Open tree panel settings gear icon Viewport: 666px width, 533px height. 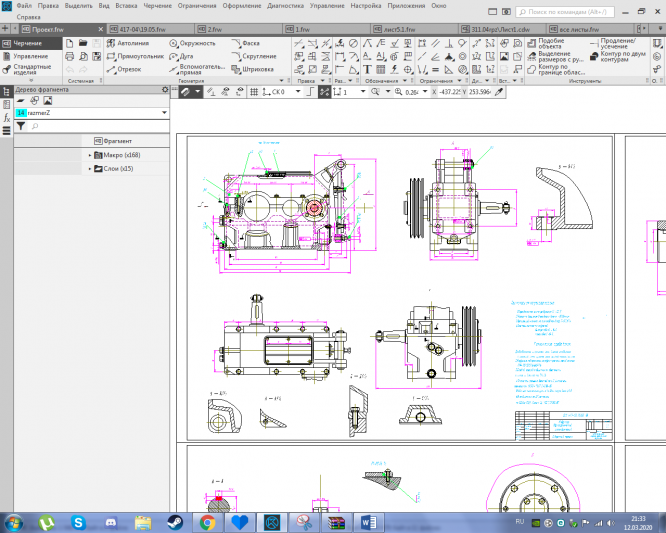click(x=166, y=91)
